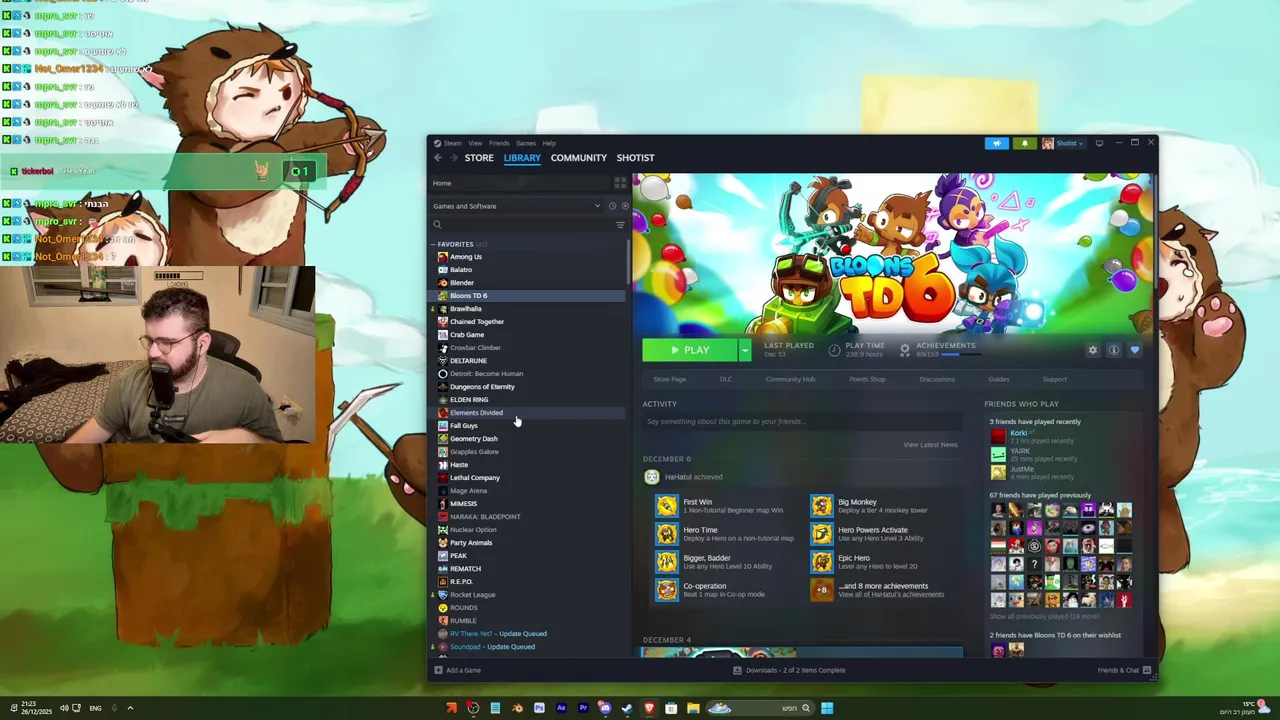
Task: Open Friends & Chat panel
Action: tap(1124, 670)
